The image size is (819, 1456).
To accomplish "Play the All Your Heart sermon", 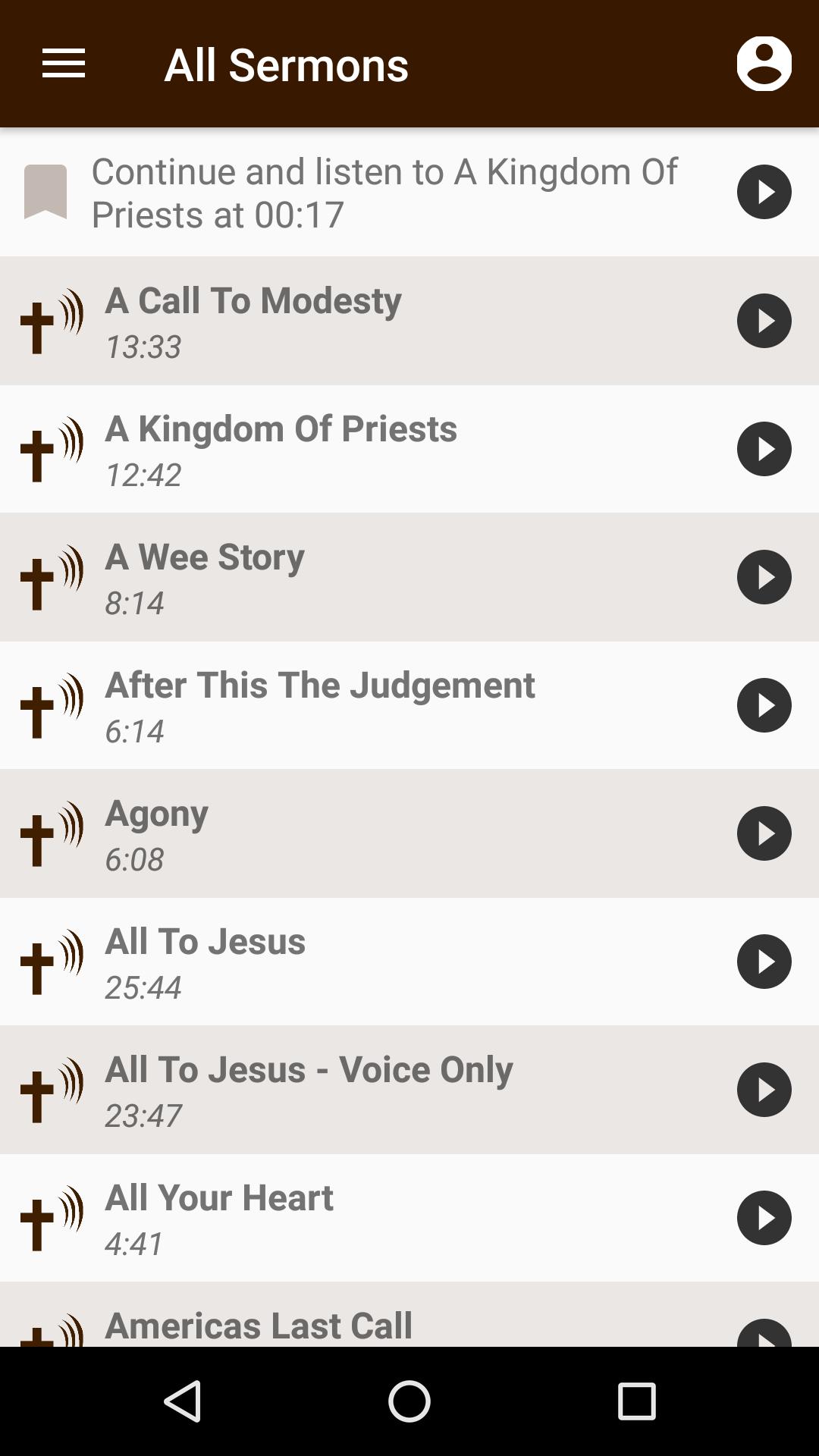I will point(764,1218).
